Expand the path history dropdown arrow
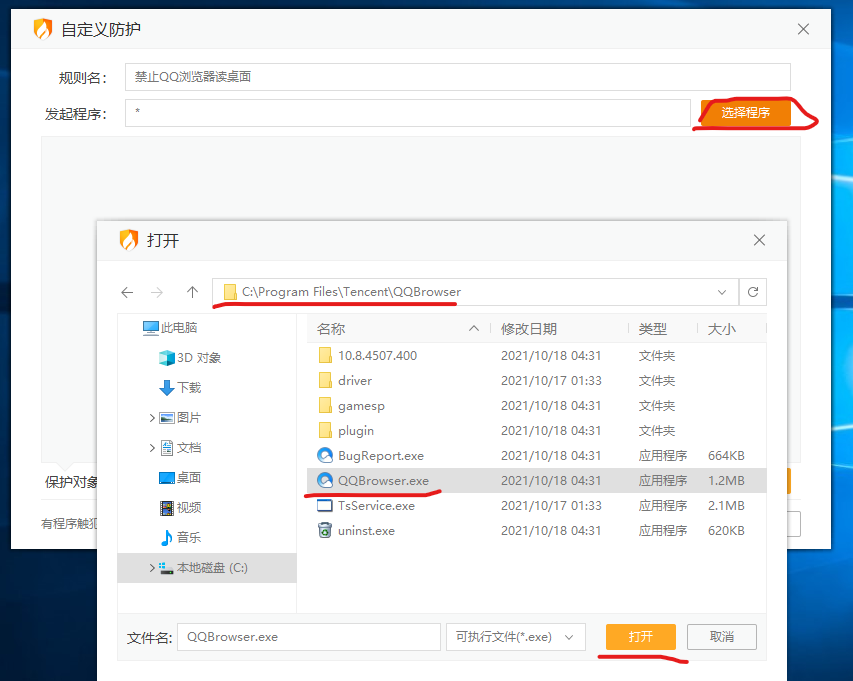 click(x=722, y=292)
